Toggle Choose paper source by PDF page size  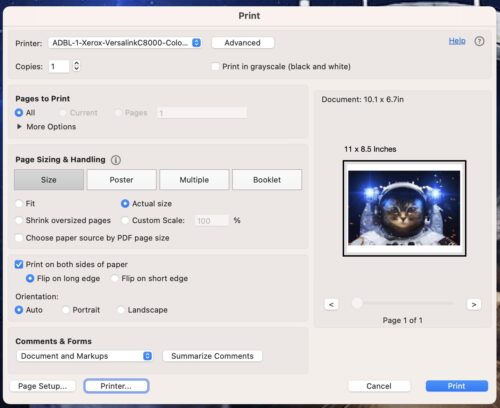[x=19, y=238]
